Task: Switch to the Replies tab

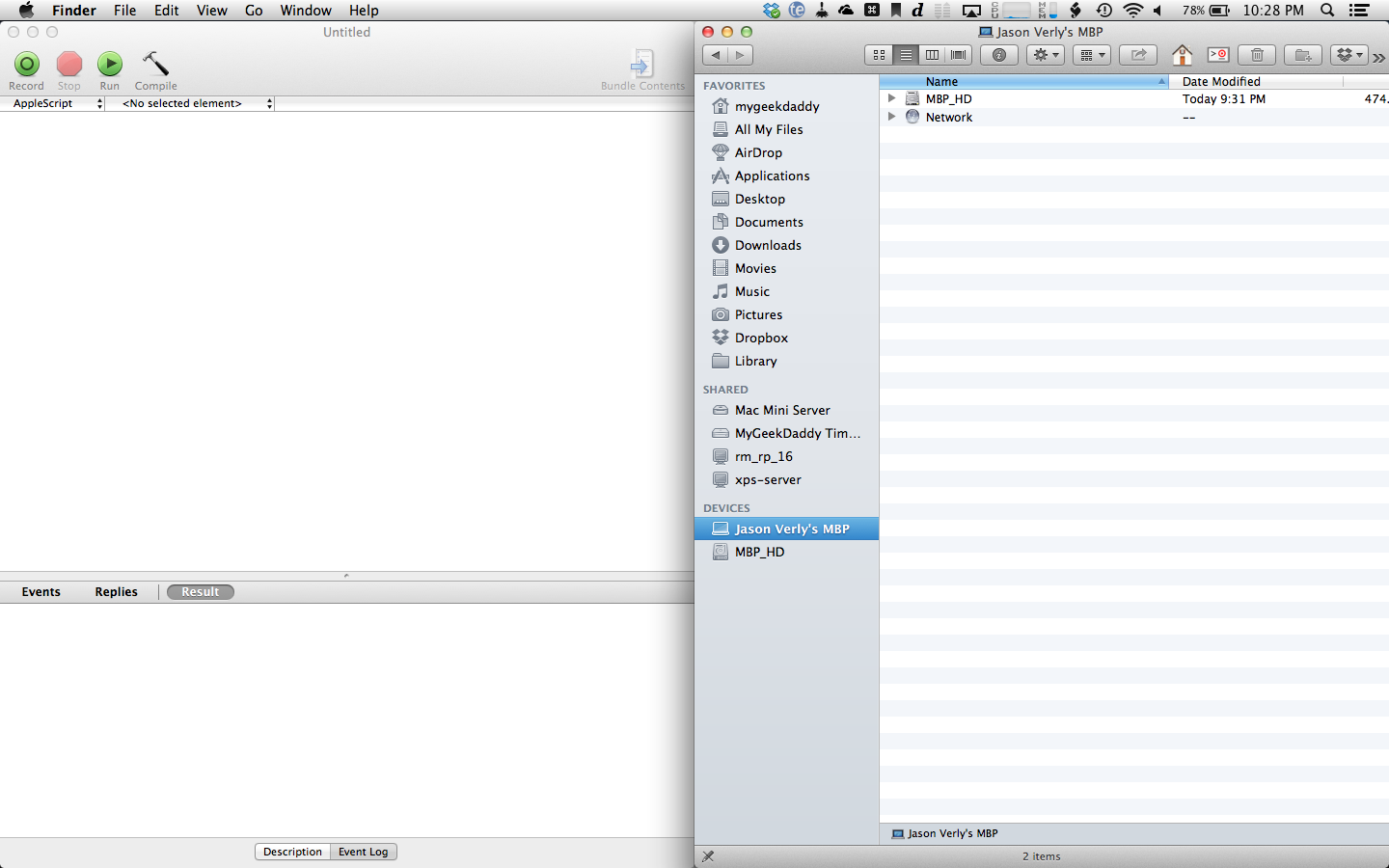Action: click(x=117, y=592)
